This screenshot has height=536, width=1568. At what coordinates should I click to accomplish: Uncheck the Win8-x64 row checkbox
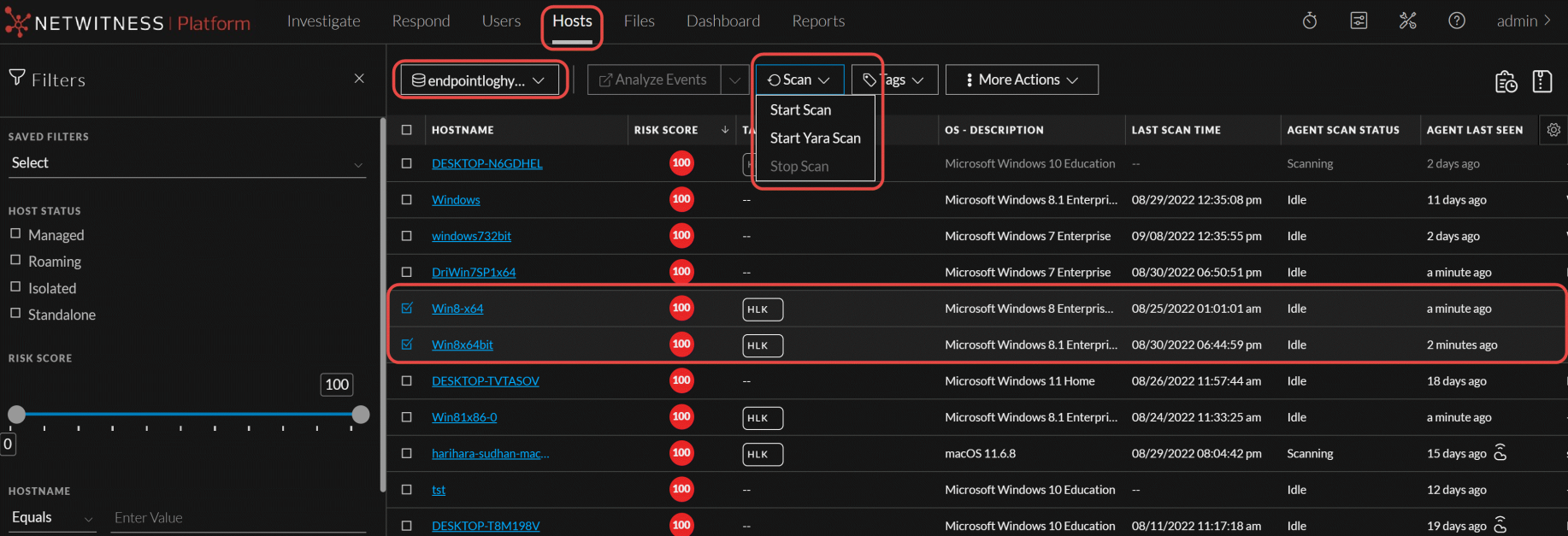[x=407, y=308]
